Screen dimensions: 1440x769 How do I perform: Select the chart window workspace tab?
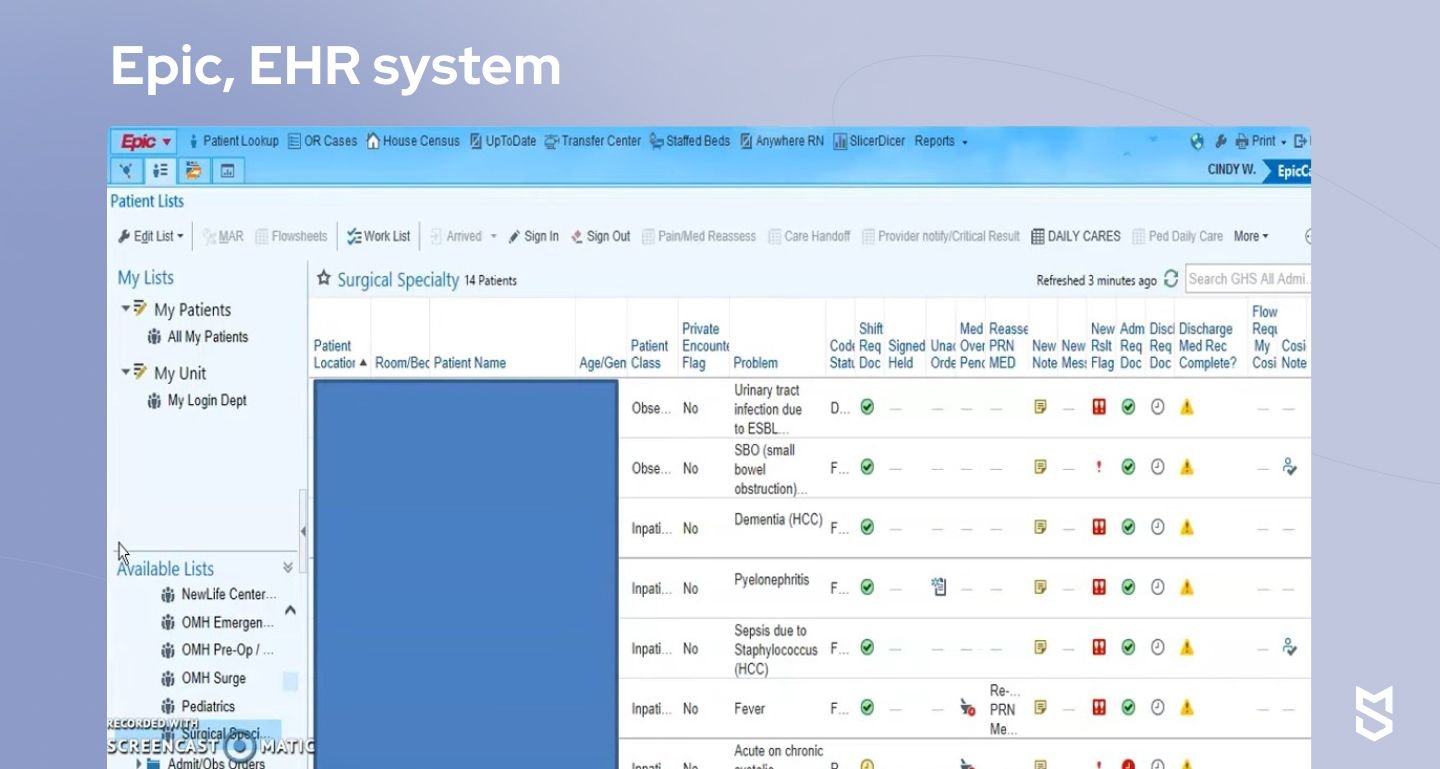tap(227, 171)
